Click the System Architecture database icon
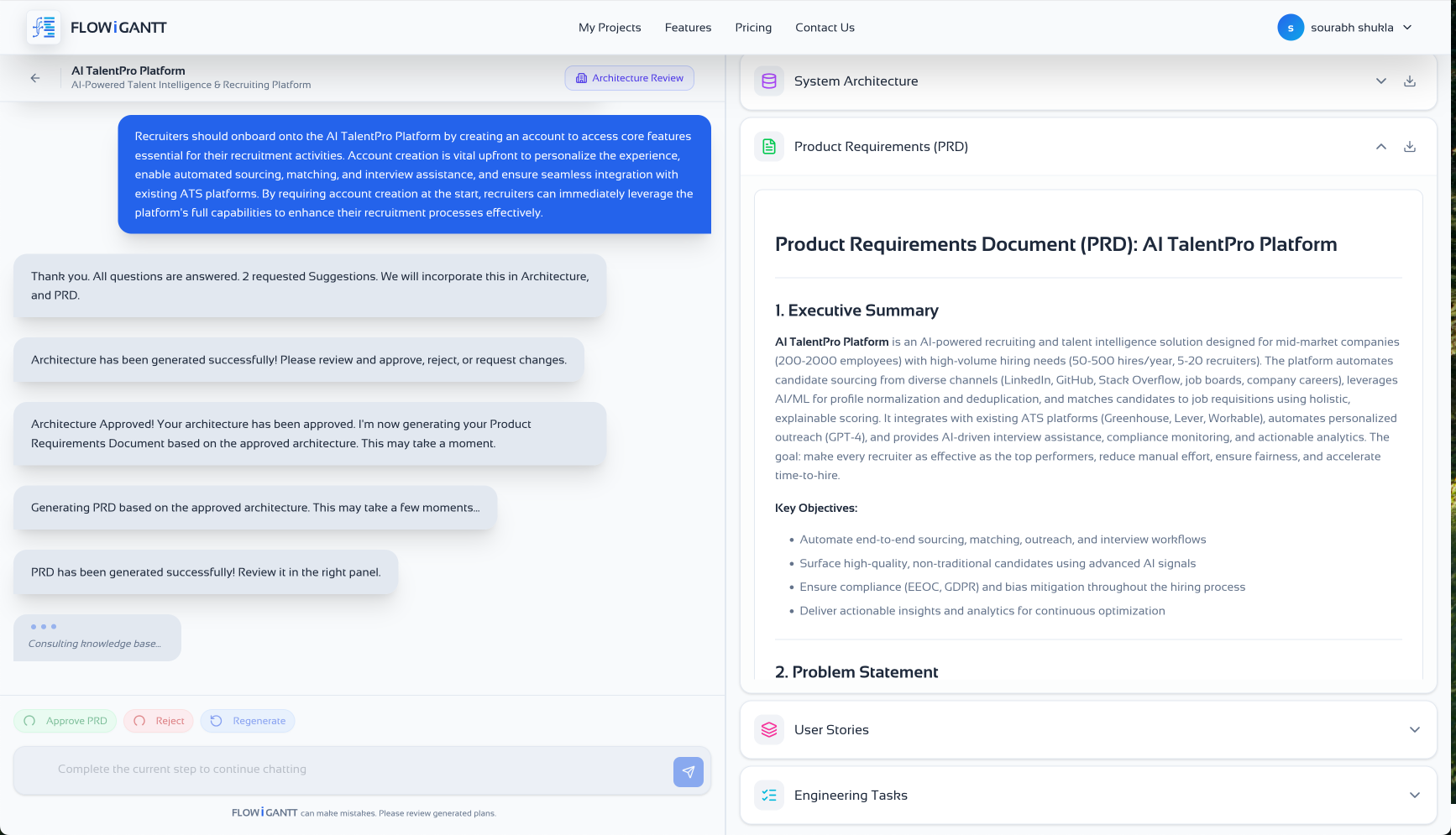Viewport: 1456px width, 835px height. pos(768,81)
